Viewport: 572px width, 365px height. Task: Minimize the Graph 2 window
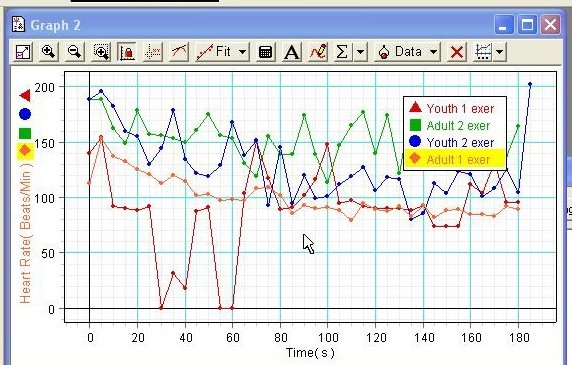(504, 25)
